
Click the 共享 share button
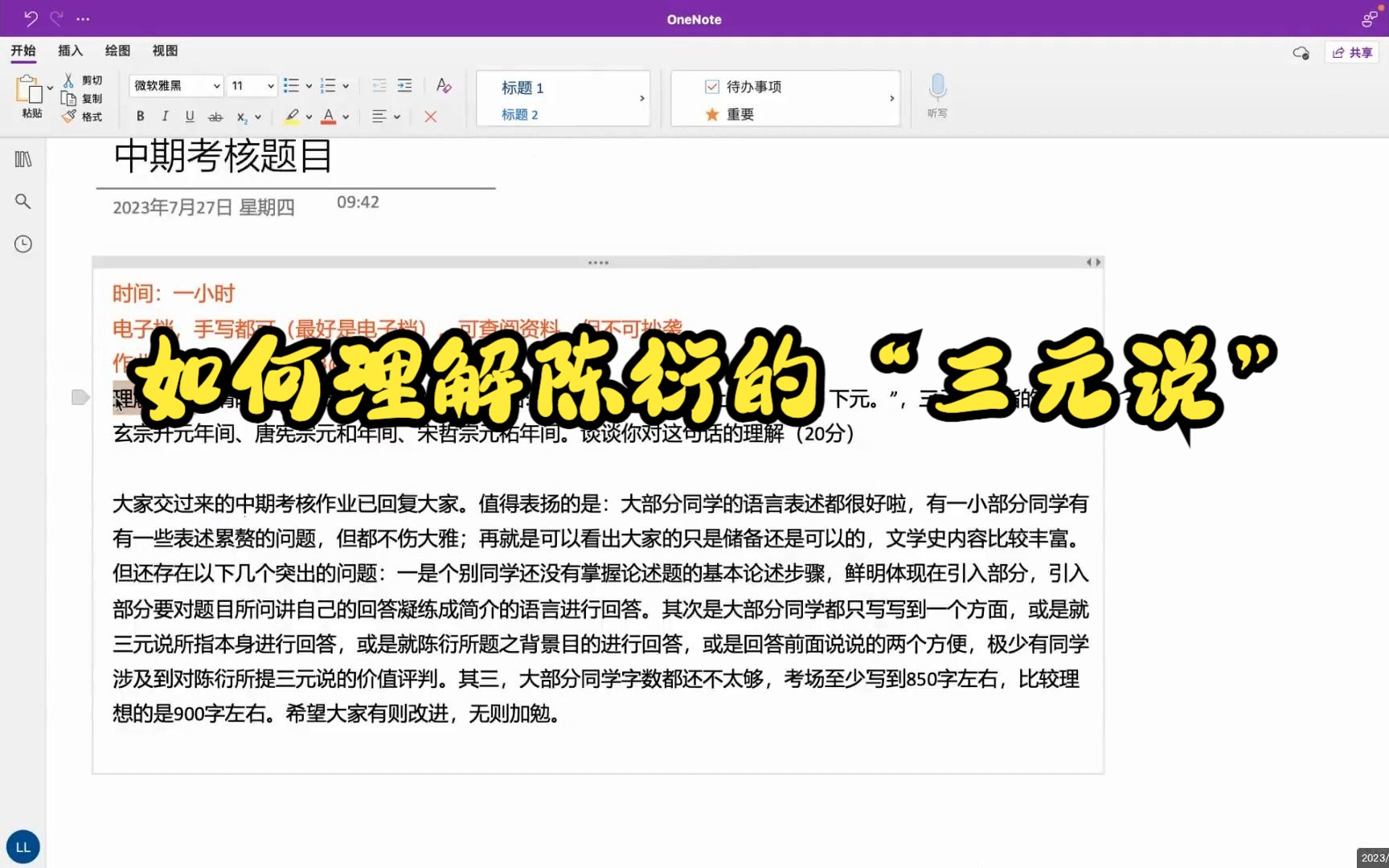click(1352, 53)
